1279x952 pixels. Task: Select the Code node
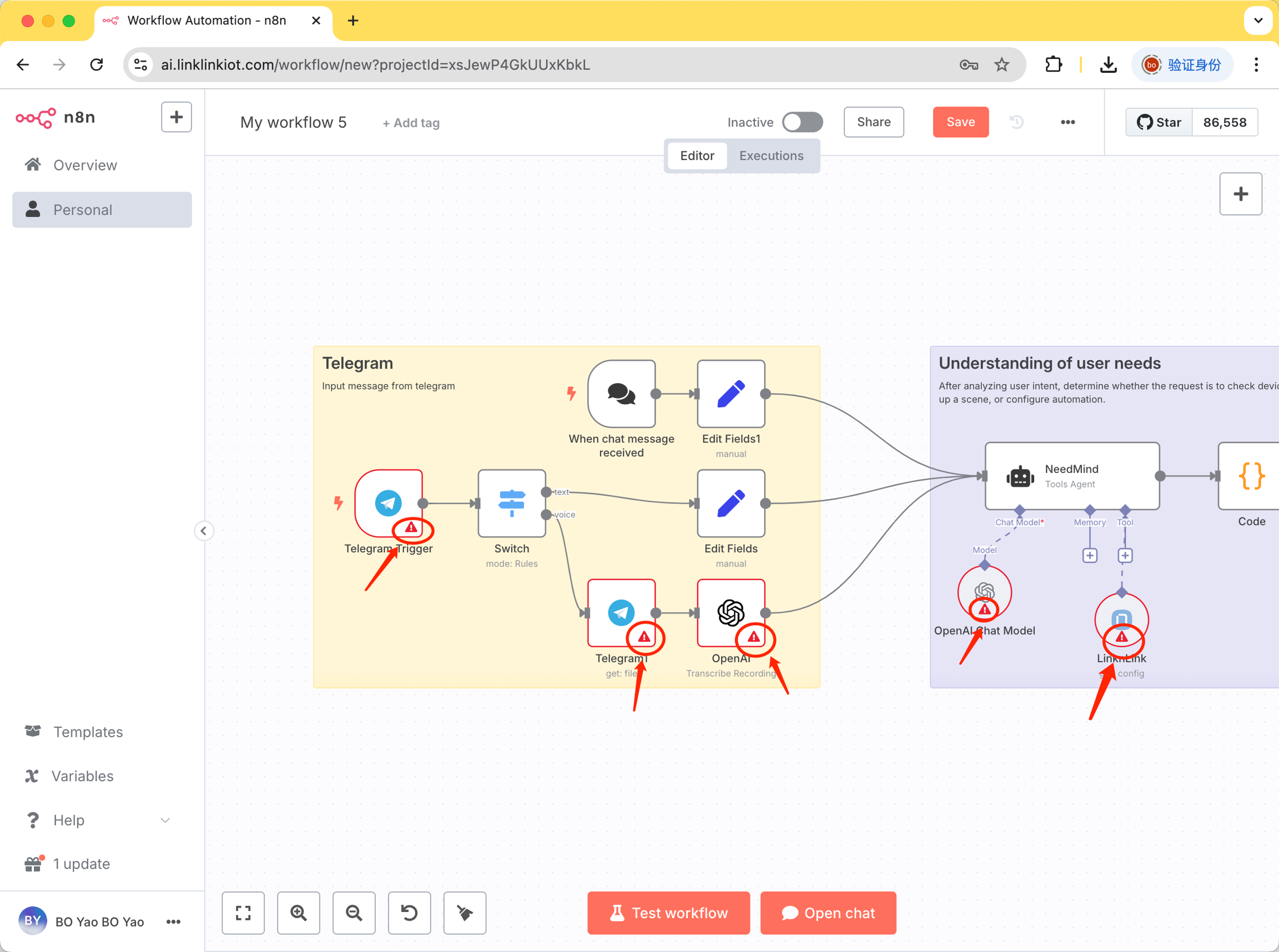tap(1250, 476)
